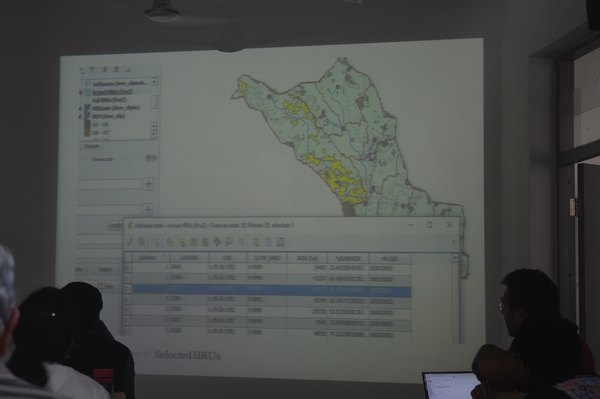The width and height of the screenshot is (600, 399).
Task: Zoom map to selected rows magnifier
Action: 229,242
